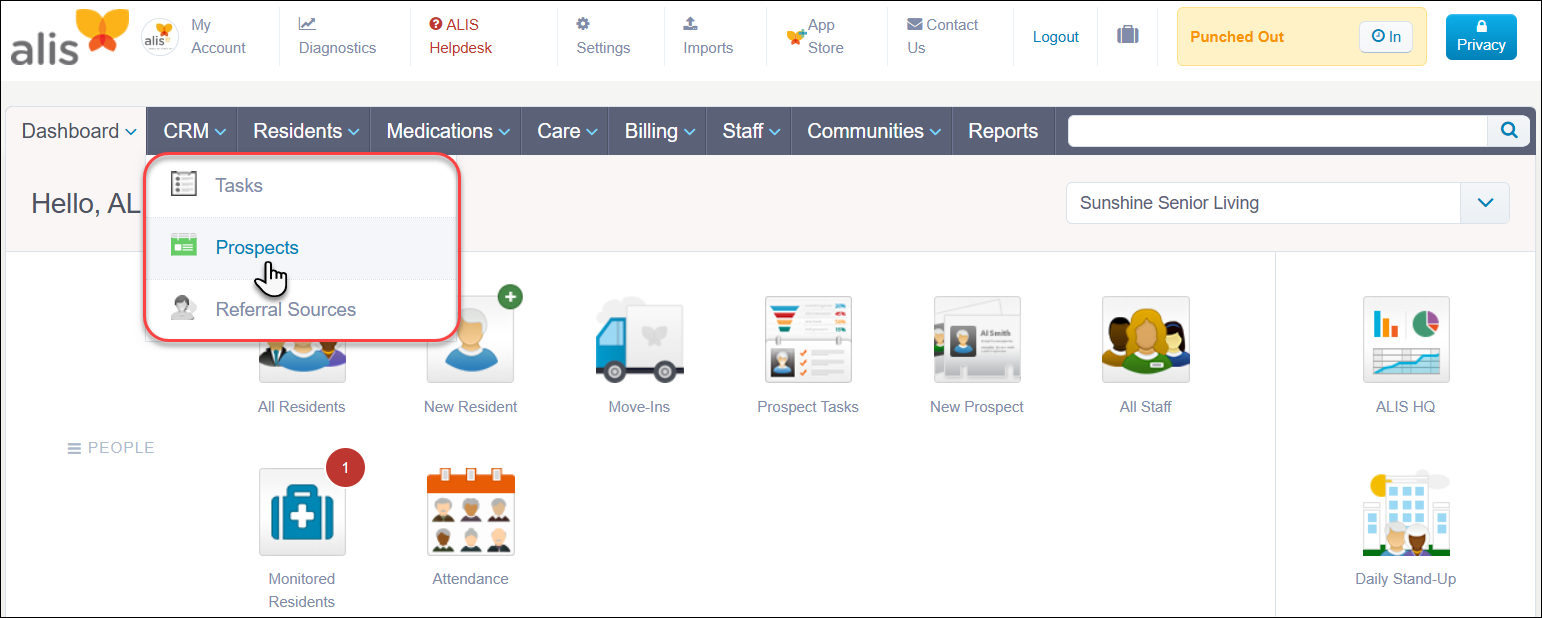Click the Imports upload icon

(690, 24)
